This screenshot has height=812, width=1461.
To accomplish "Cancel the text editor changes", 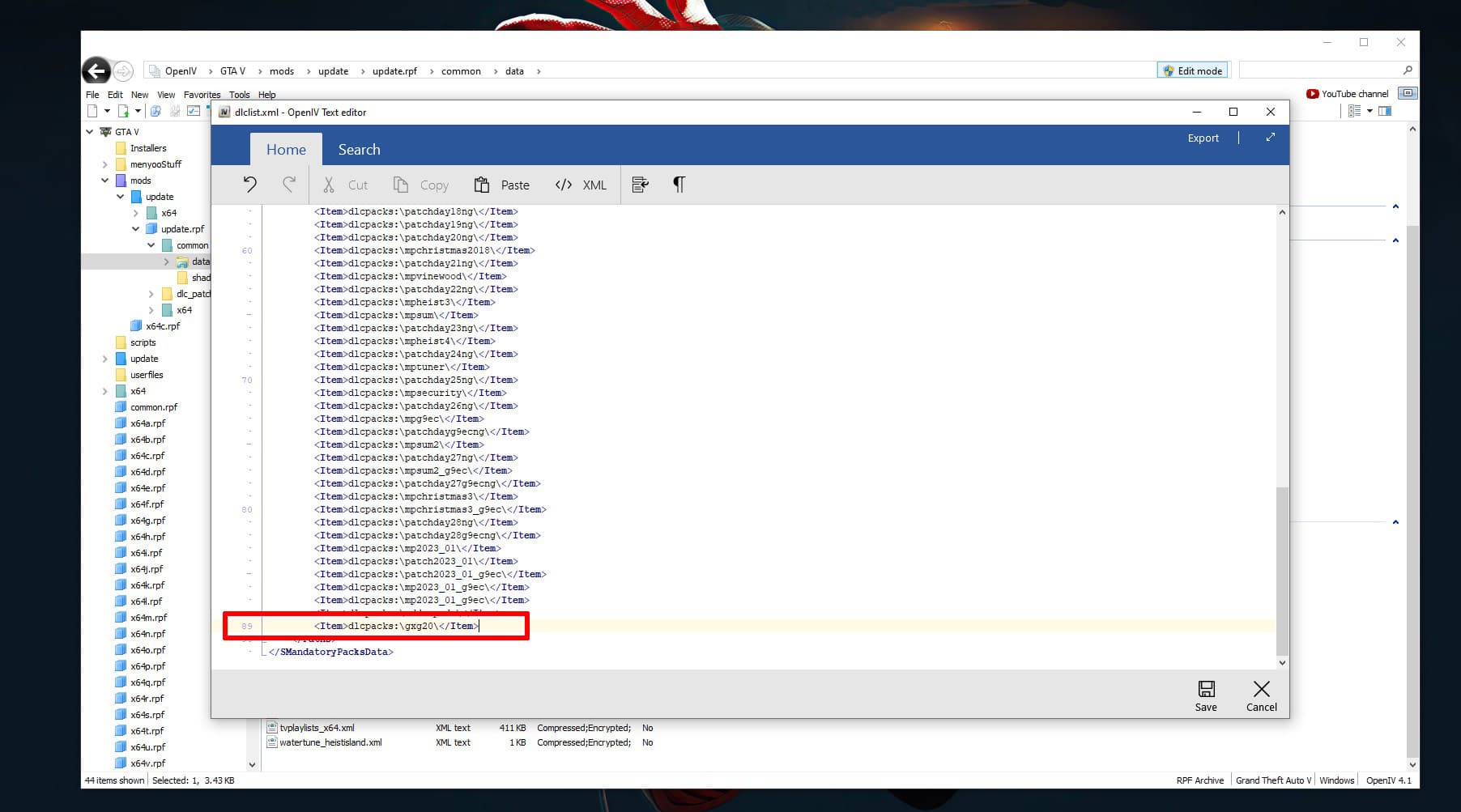I will tap(1261, 695).
